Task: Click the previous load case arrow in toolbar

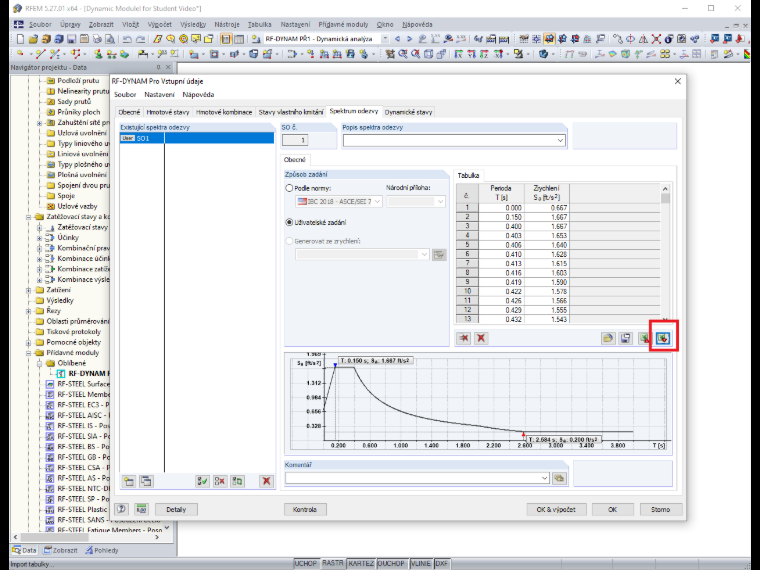Action: click(397, 39)
